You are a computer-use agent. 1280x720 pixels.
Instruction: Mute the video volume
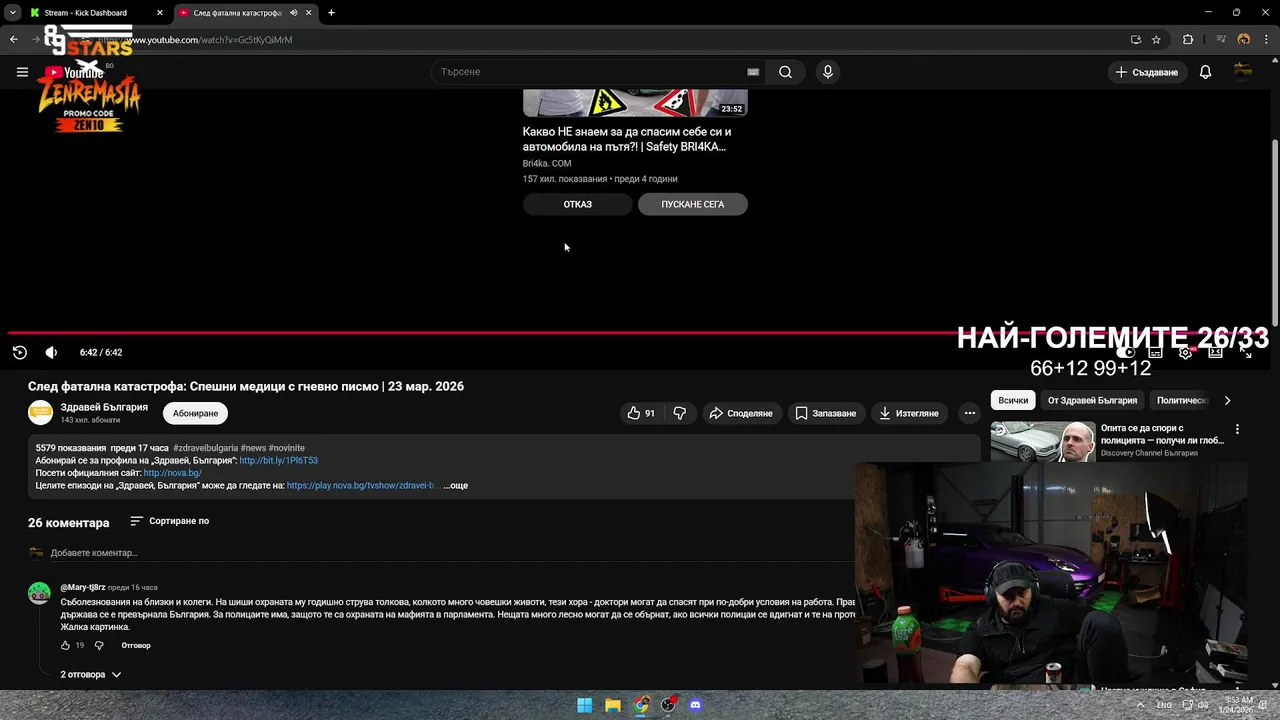51,352
